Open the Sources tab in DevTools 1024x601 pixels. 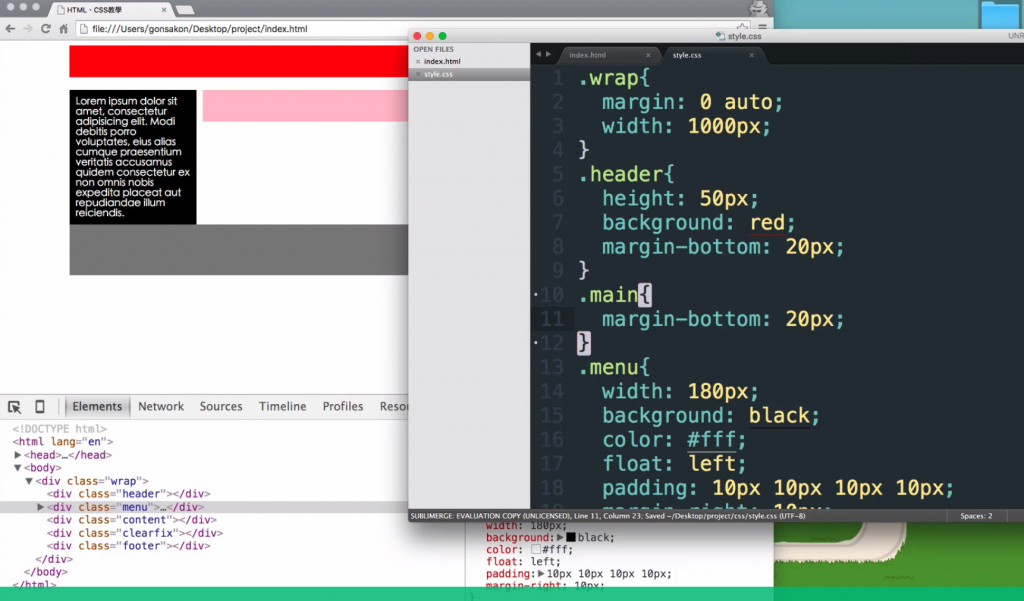[221, 406]
